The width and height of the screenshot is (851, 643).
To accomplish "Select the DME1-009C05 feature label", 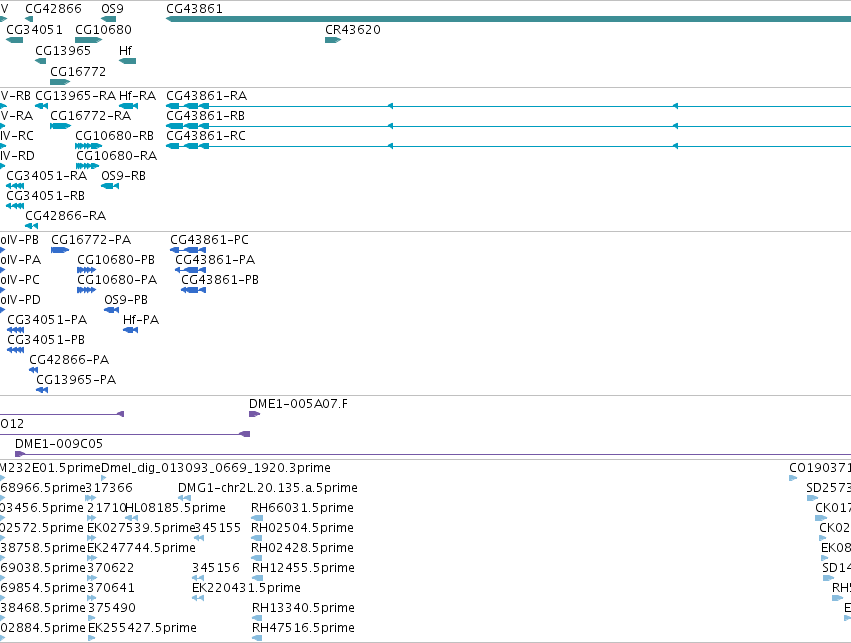I will 59,444.
